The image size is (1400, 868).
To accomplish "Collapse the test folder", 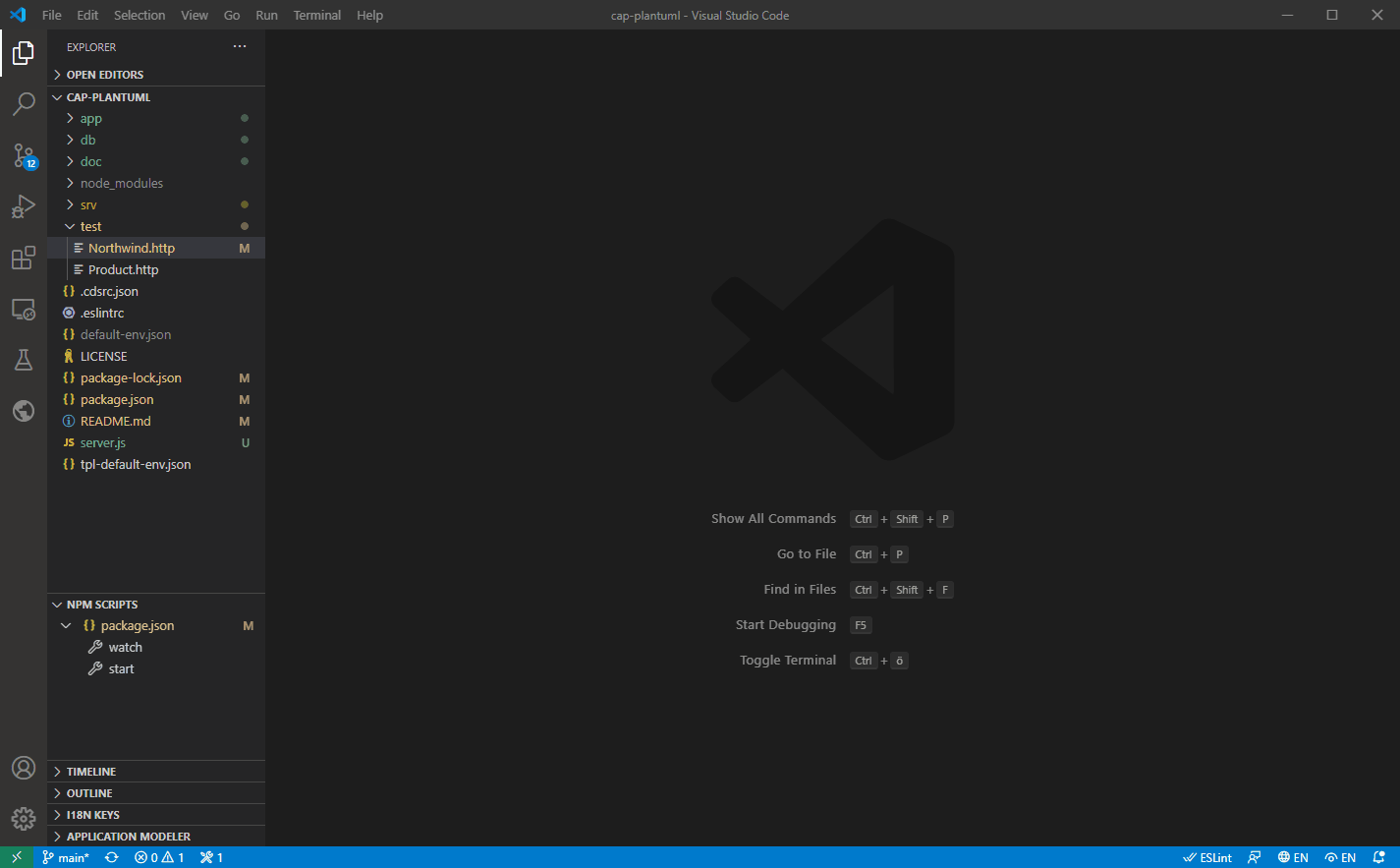I will point(156,226).
